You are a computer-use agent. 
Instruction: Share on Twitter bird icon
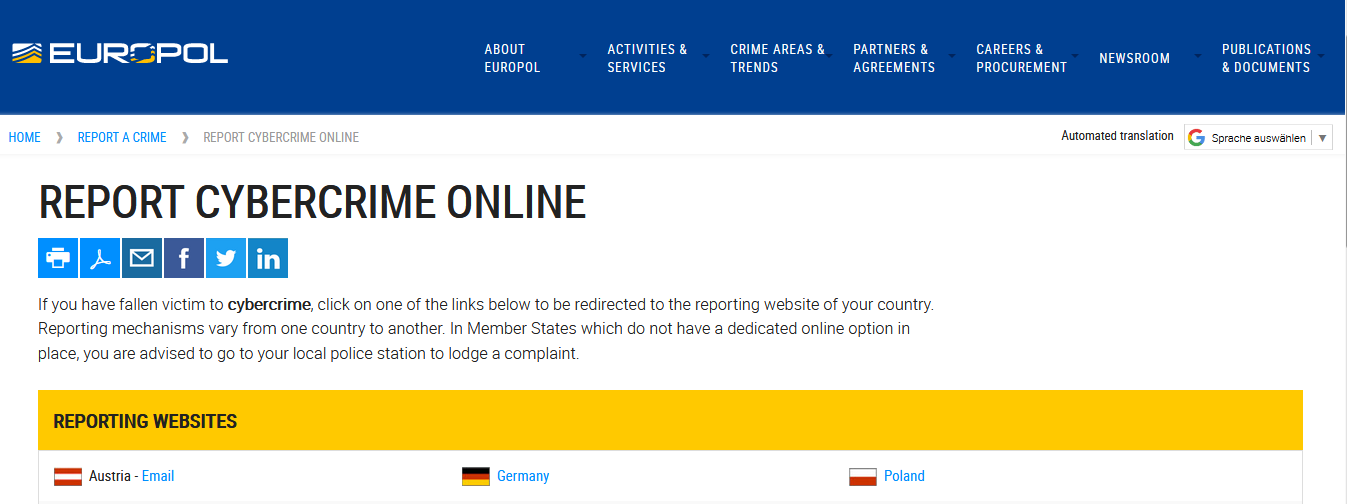coord(226,258)
